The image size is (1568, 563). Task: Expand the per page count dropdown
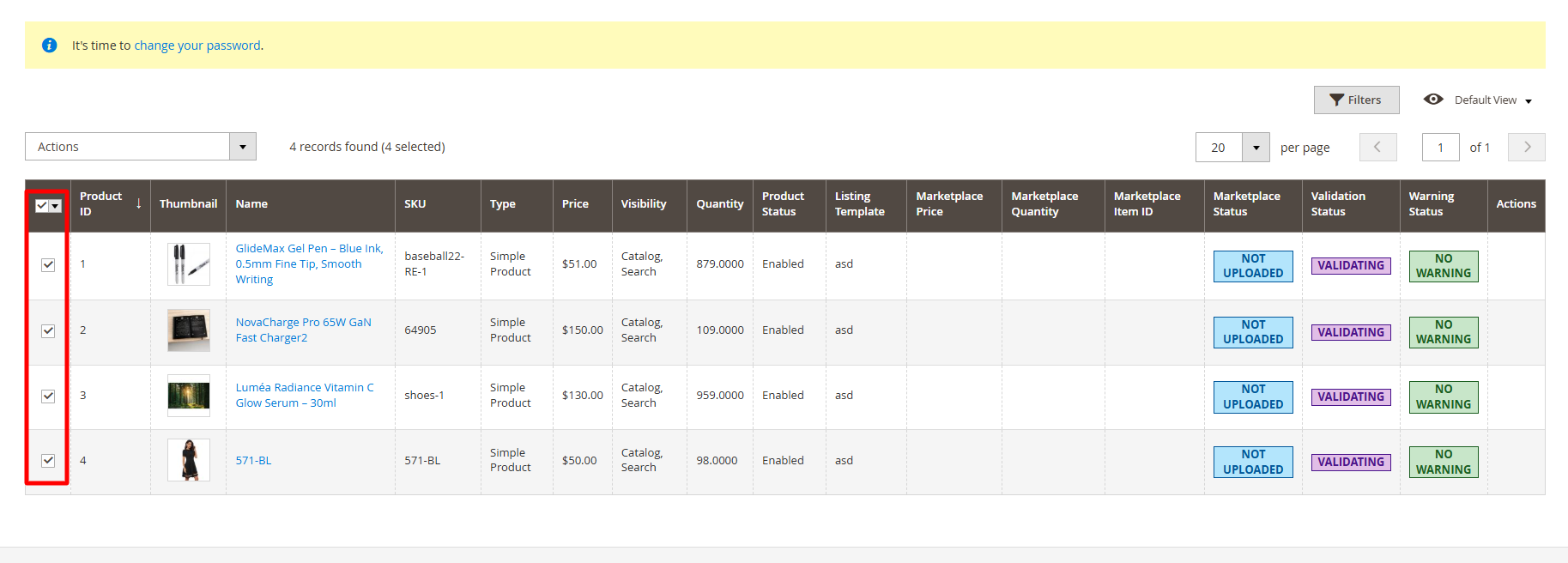[x=1256, y=148]
